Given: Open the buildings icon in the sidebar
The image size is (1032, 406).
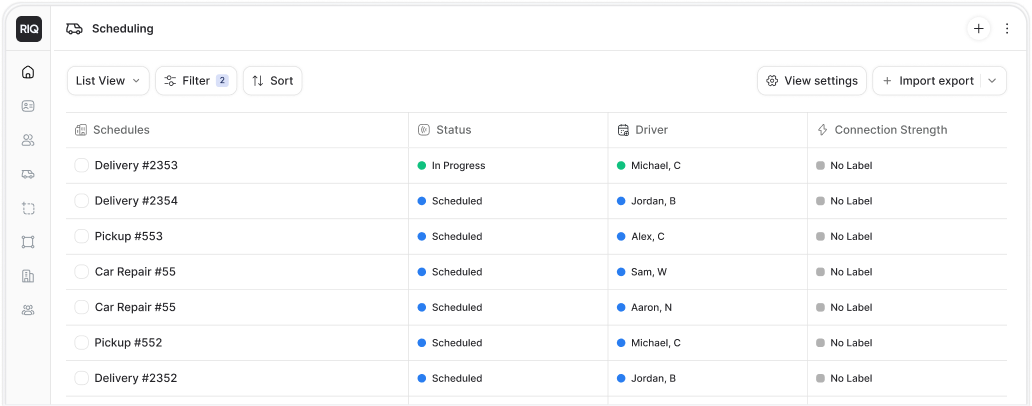Looking at the screenshot, I should 28,276.
